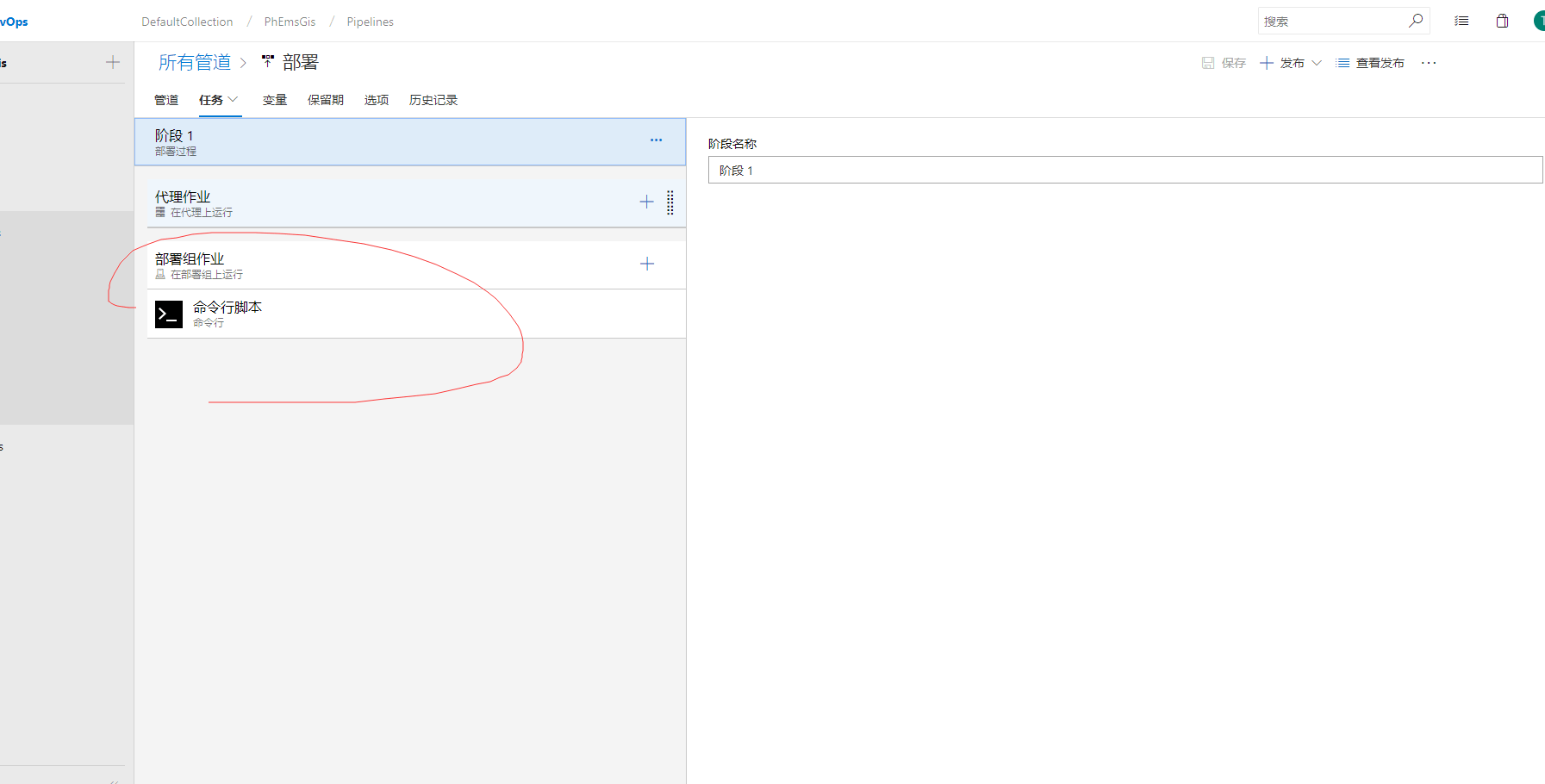Image resolution: width=1545 pixels, height=784 pixels.
Task: Select the 命令行脚本 task icon
Action: tap(169, 314)
